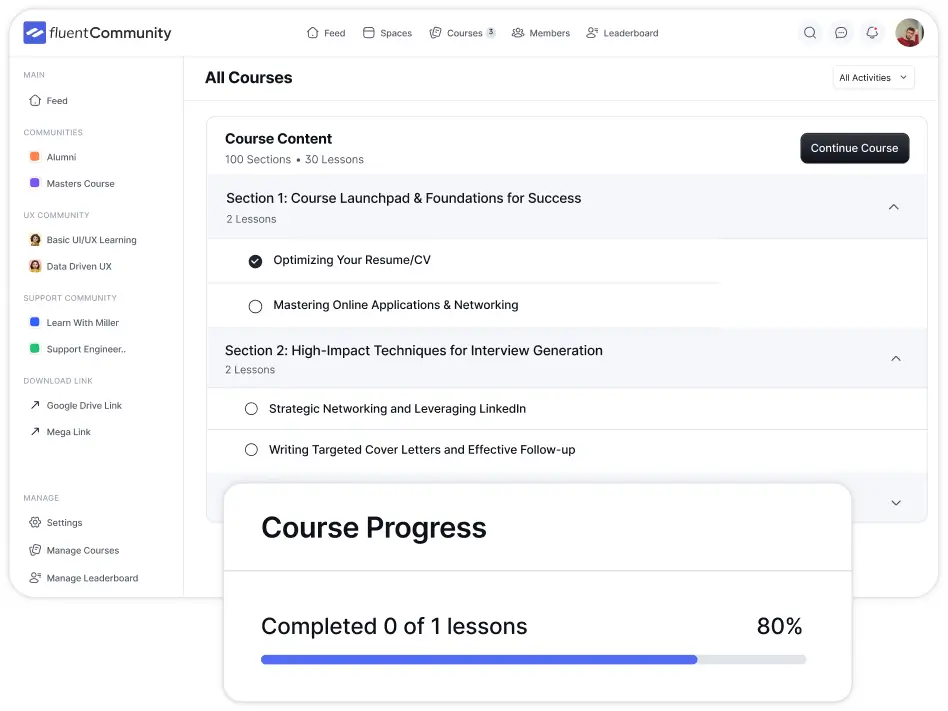Open the notifications bell icon

[x=871, y=32]
